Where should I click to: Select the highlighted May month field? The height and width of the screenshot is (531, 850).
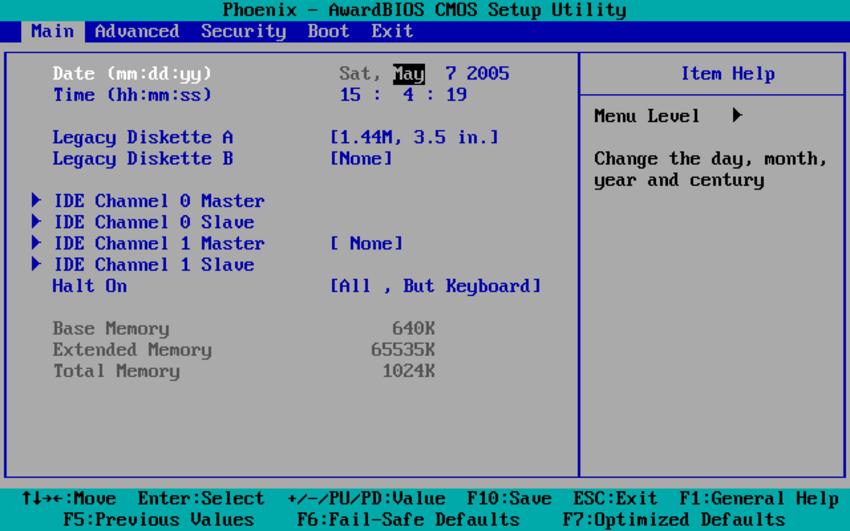(409, 74)
